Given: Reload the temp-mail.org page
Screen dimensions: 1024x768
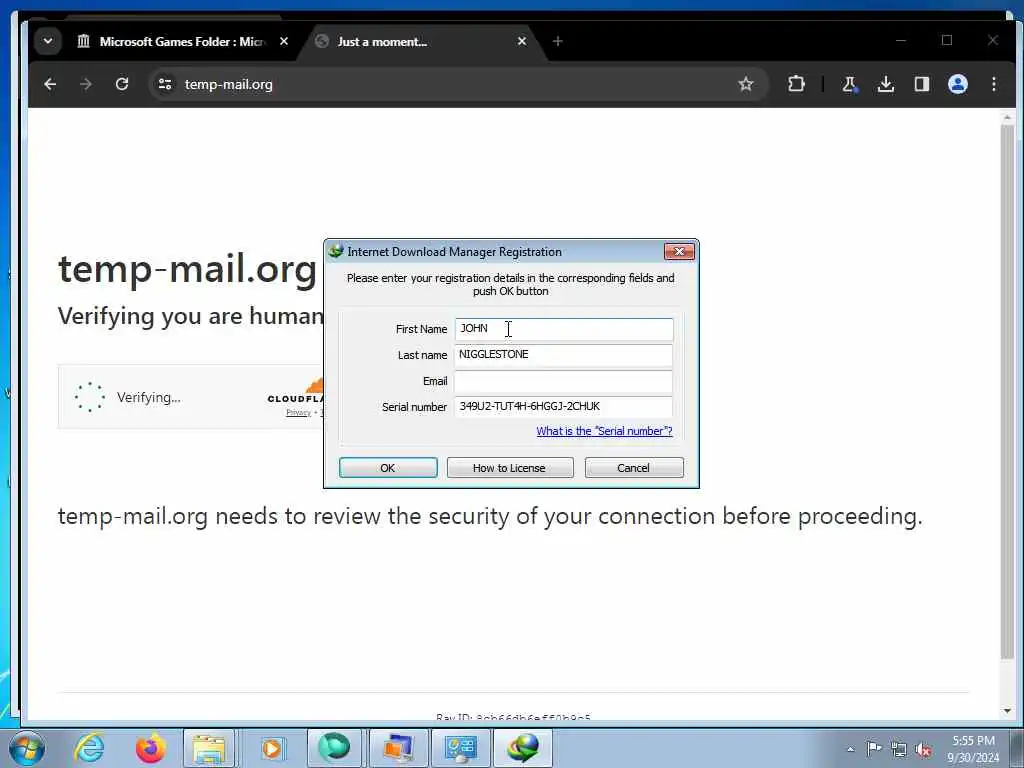Looking at the screenshot, I should (x=121, y=84).
